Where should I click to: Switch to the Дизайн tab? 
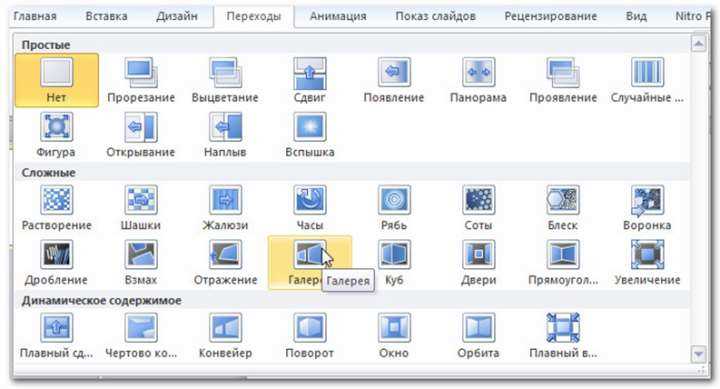click(177, 16)
